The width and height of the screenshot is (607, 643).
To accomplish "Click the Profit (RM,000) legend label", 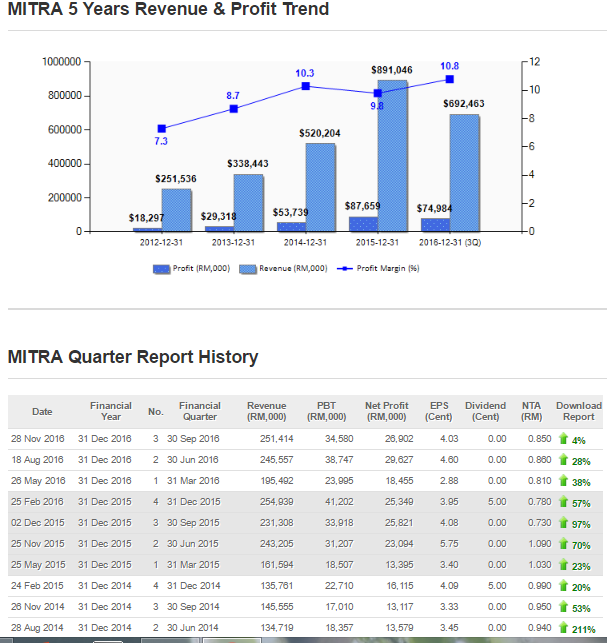I will tap(201, 269).
